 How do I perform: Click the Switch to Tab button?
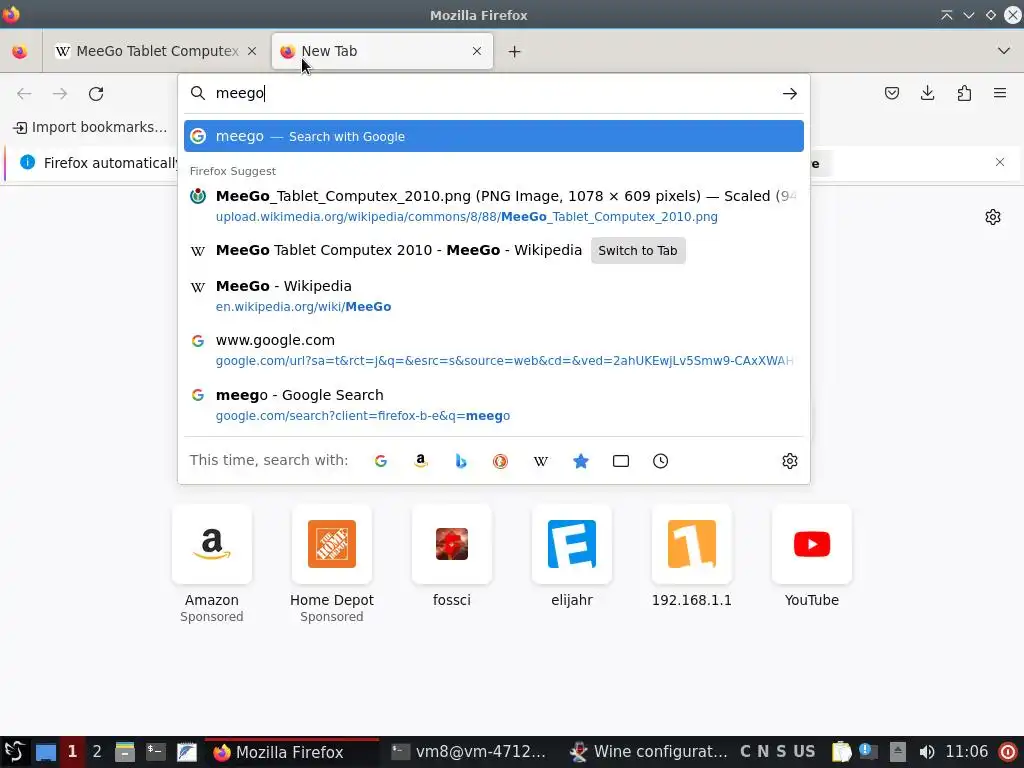[638, 251]
